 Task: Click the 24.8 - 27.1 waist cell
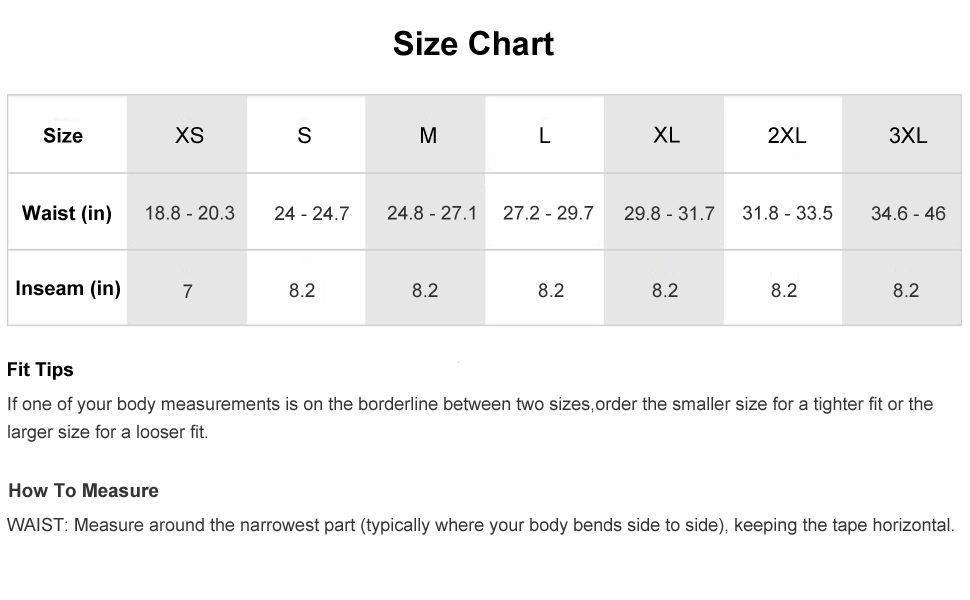tap(432, 213)
